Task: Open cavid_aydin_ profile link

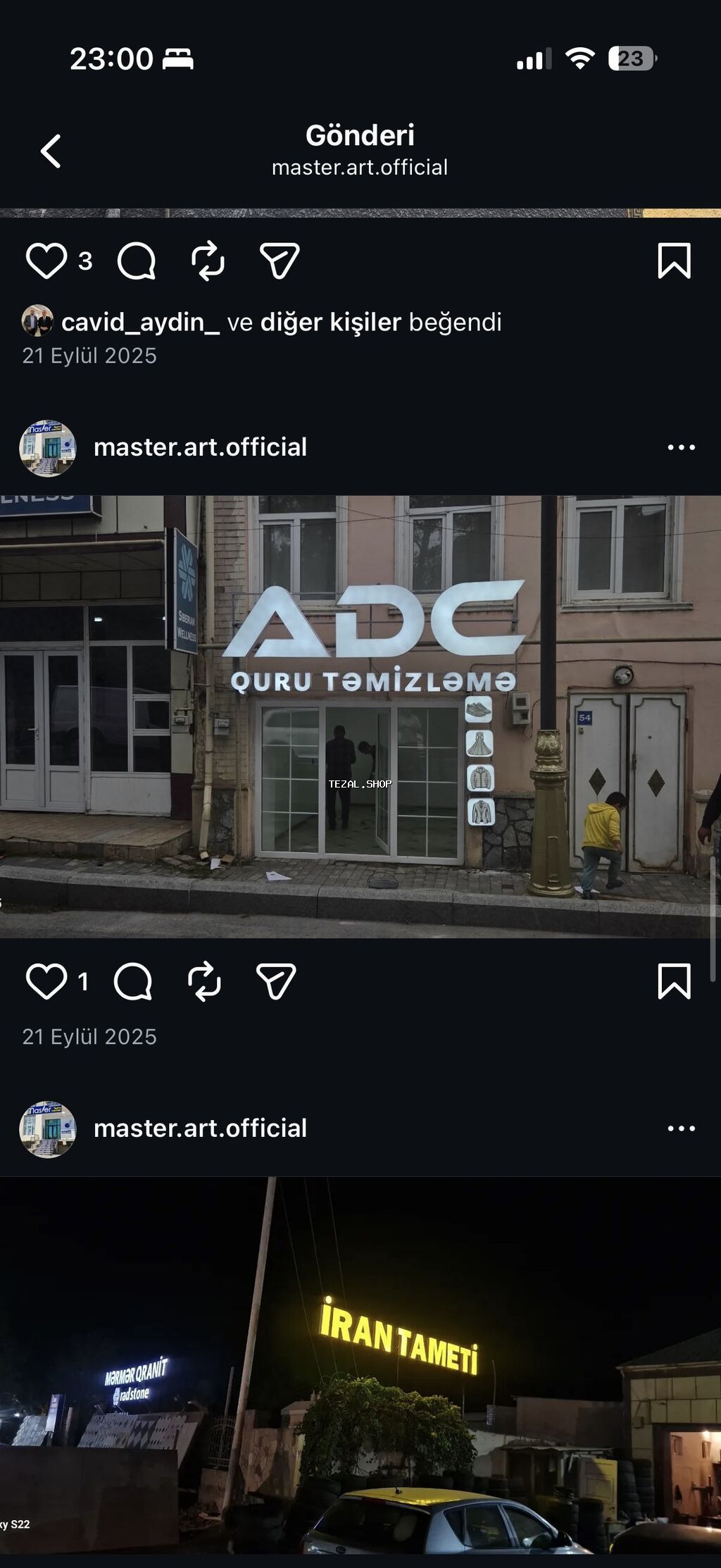Action: pyautogui.click(x=140, y=322)
